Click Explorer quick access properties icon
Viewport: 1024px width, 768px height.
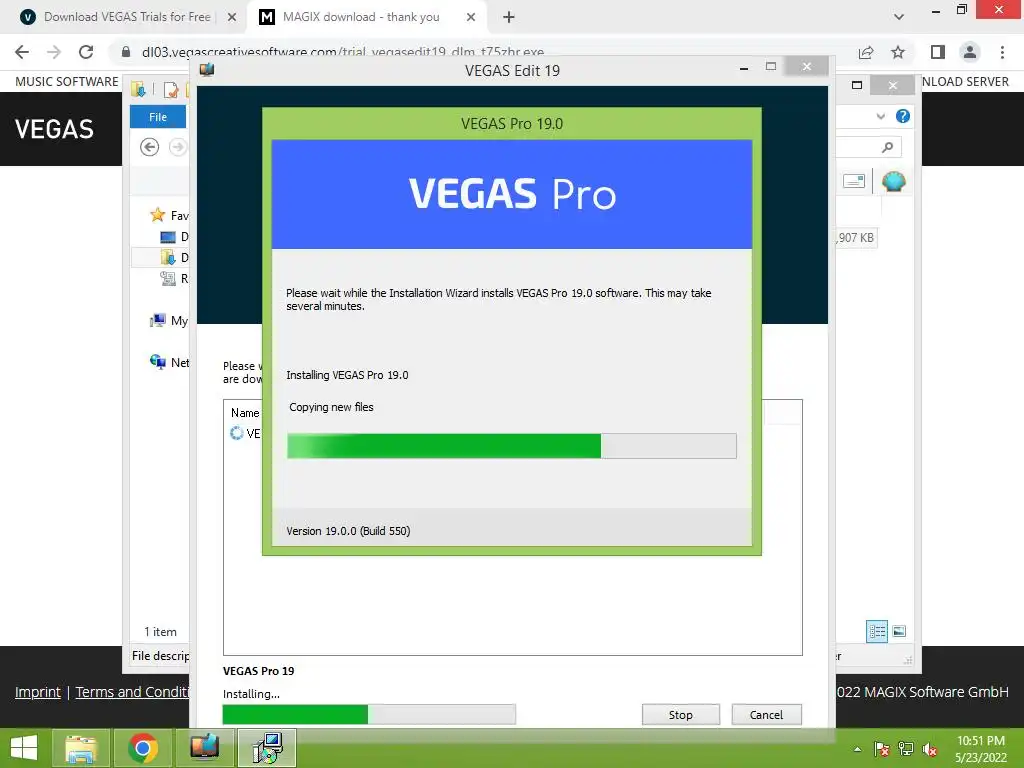(171, 89)
